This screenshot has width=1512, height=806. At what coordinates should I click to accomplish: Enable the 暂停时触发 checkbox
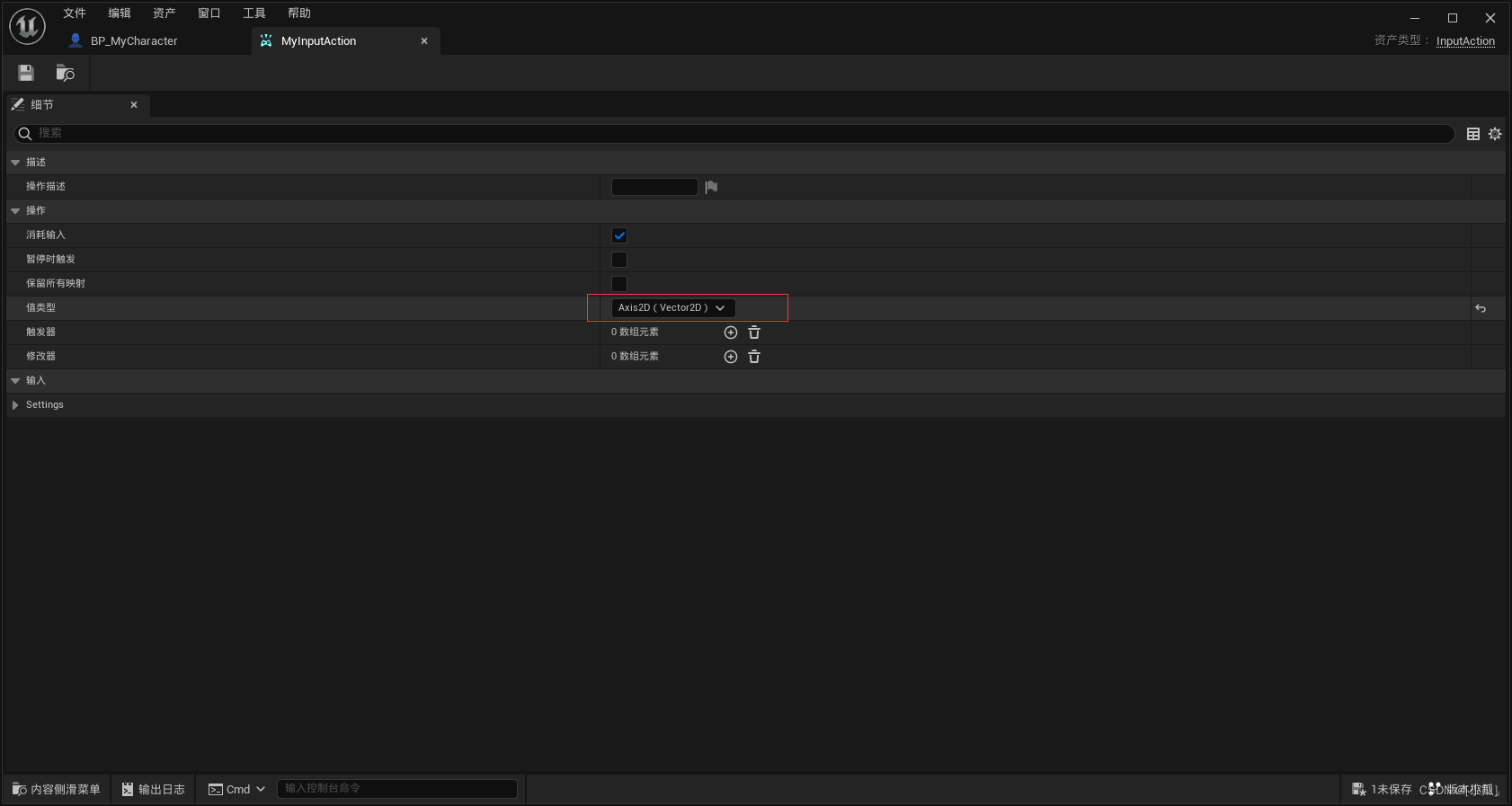[x=619, y=260]
